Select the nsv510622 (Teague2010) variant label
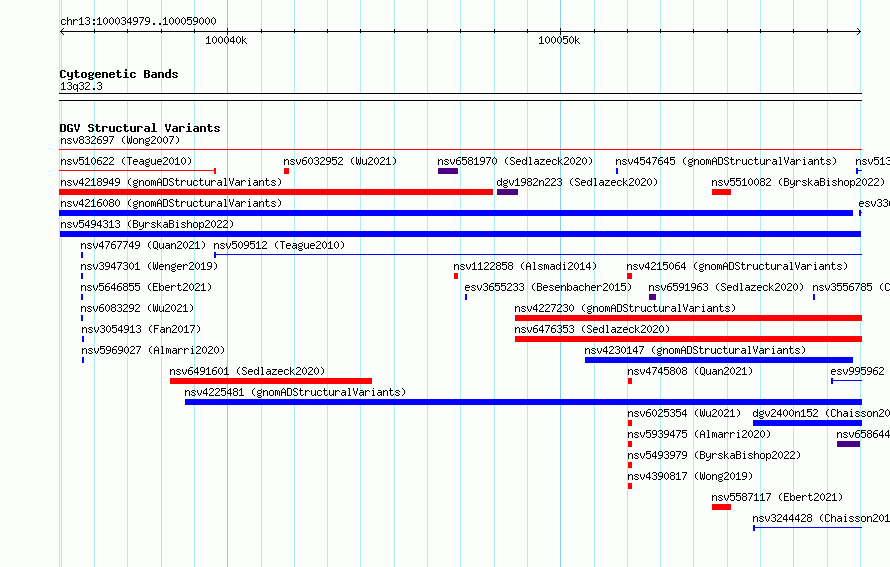The height and width of the screenshot is (567, 890). coord(126,161)
